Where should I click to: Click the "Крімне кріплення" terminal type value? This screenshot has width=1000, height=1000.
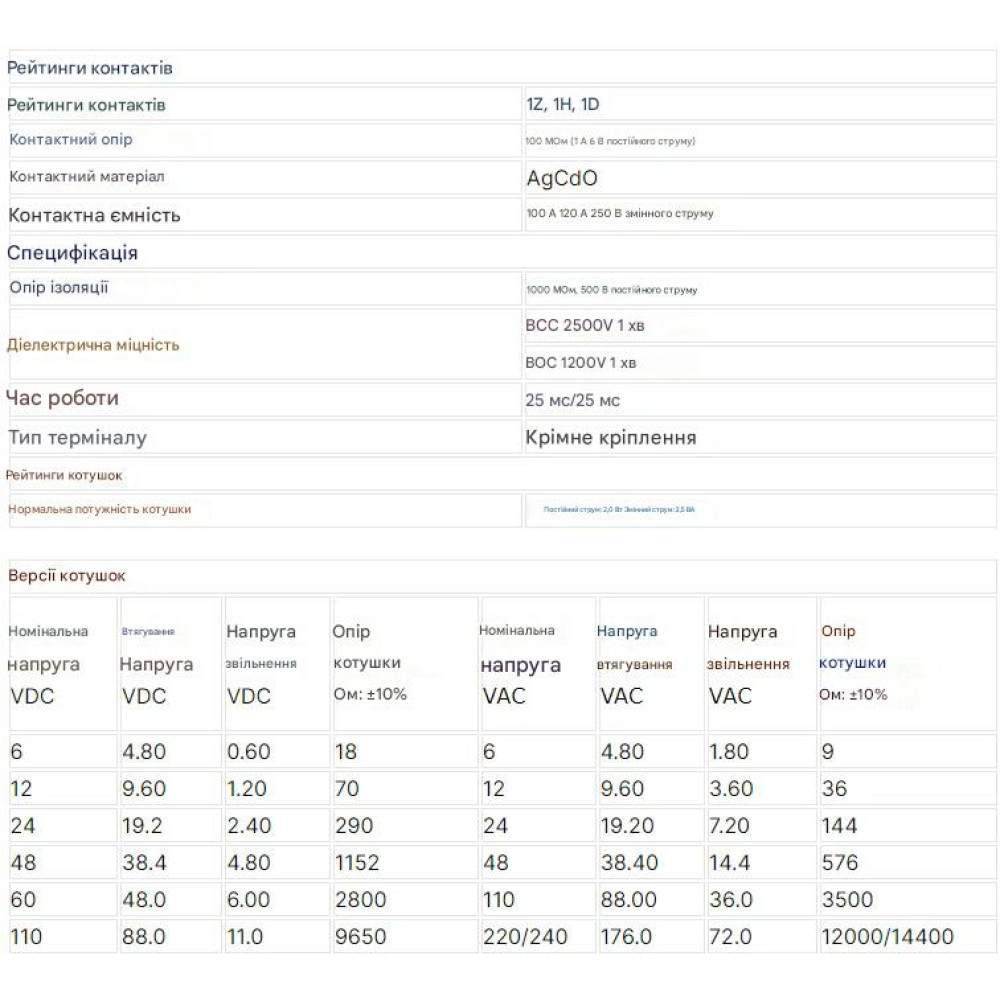point(610,438)
